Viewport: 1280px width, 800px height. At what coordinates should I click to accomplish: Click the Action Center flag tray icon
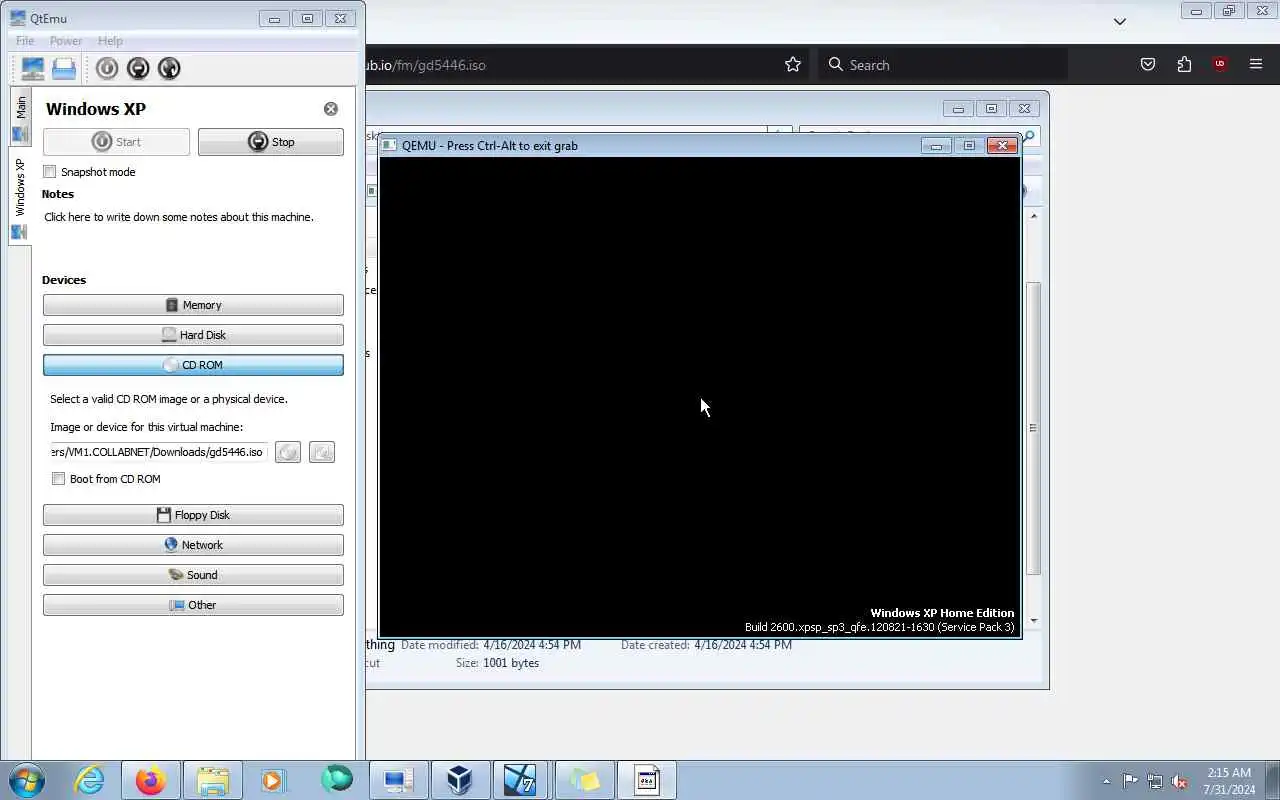(x=1130, y=781)
